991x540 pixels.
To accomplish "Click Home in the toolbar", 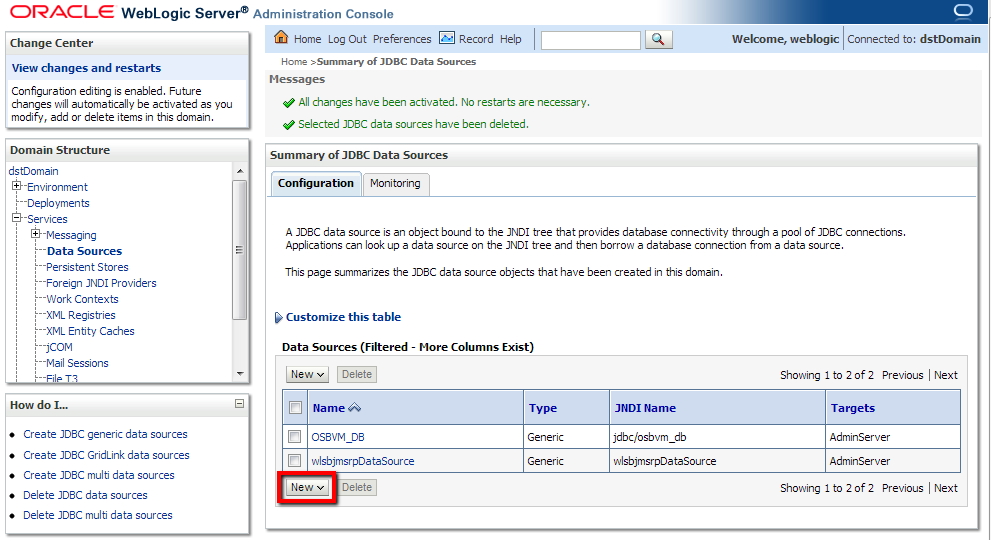I will click(307, 39).
